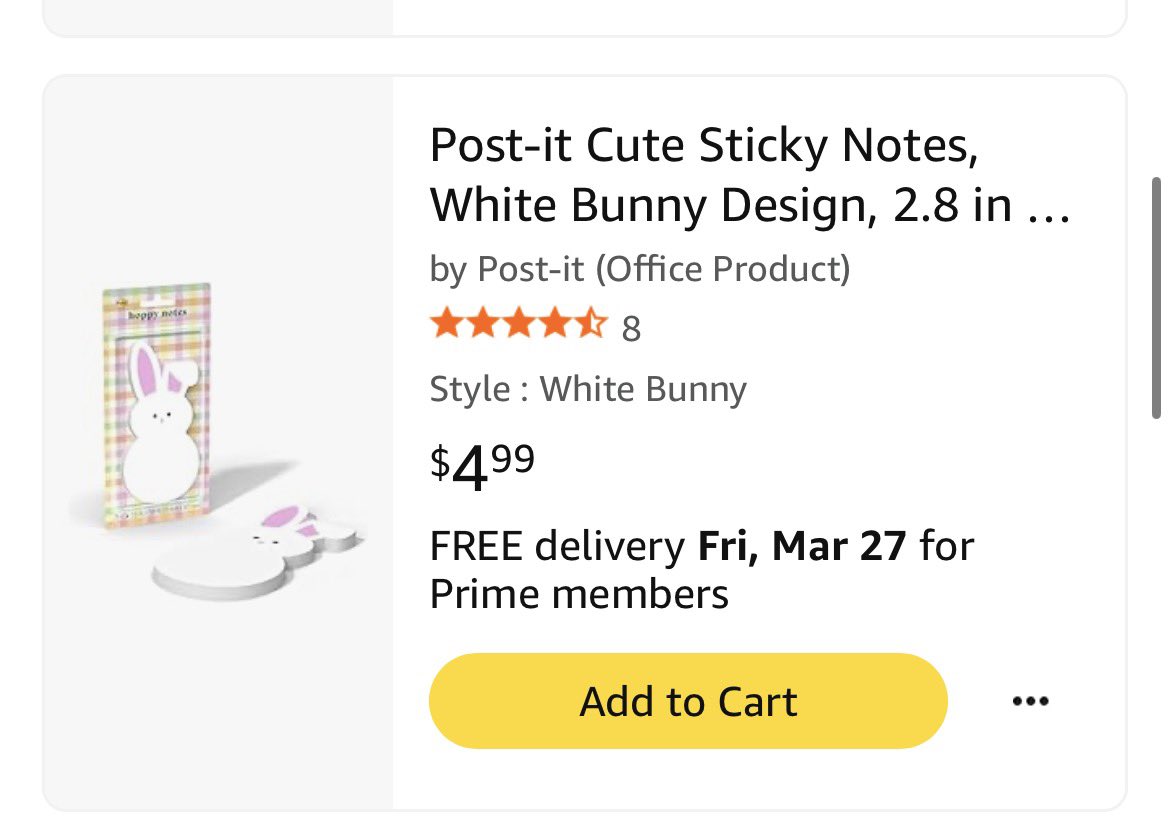Click the half-filled fifth rating star
This screenshot has height=820, width=1170.
(592, 325)
